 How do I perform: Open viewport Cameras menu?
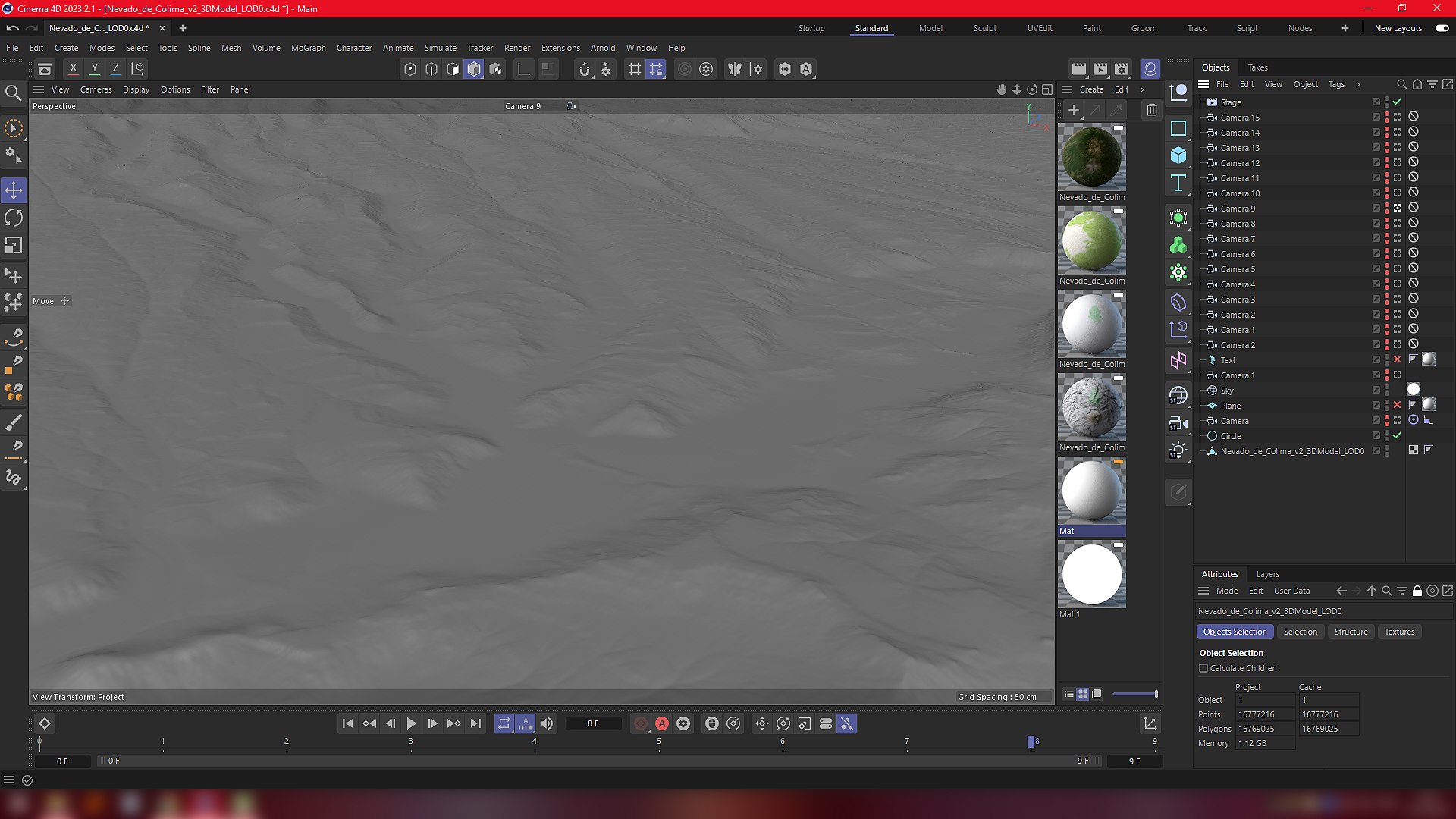[96, 89]
